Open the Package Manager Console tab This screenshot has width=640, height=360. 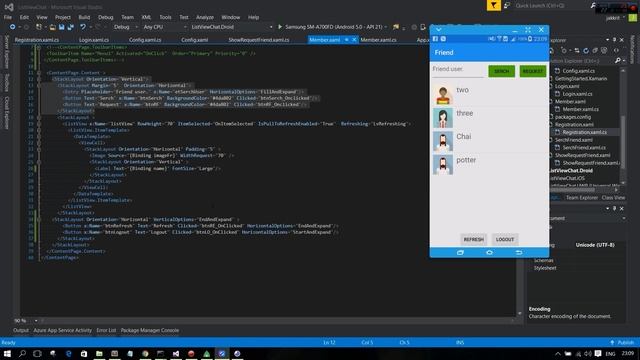(x=150, y=330)
